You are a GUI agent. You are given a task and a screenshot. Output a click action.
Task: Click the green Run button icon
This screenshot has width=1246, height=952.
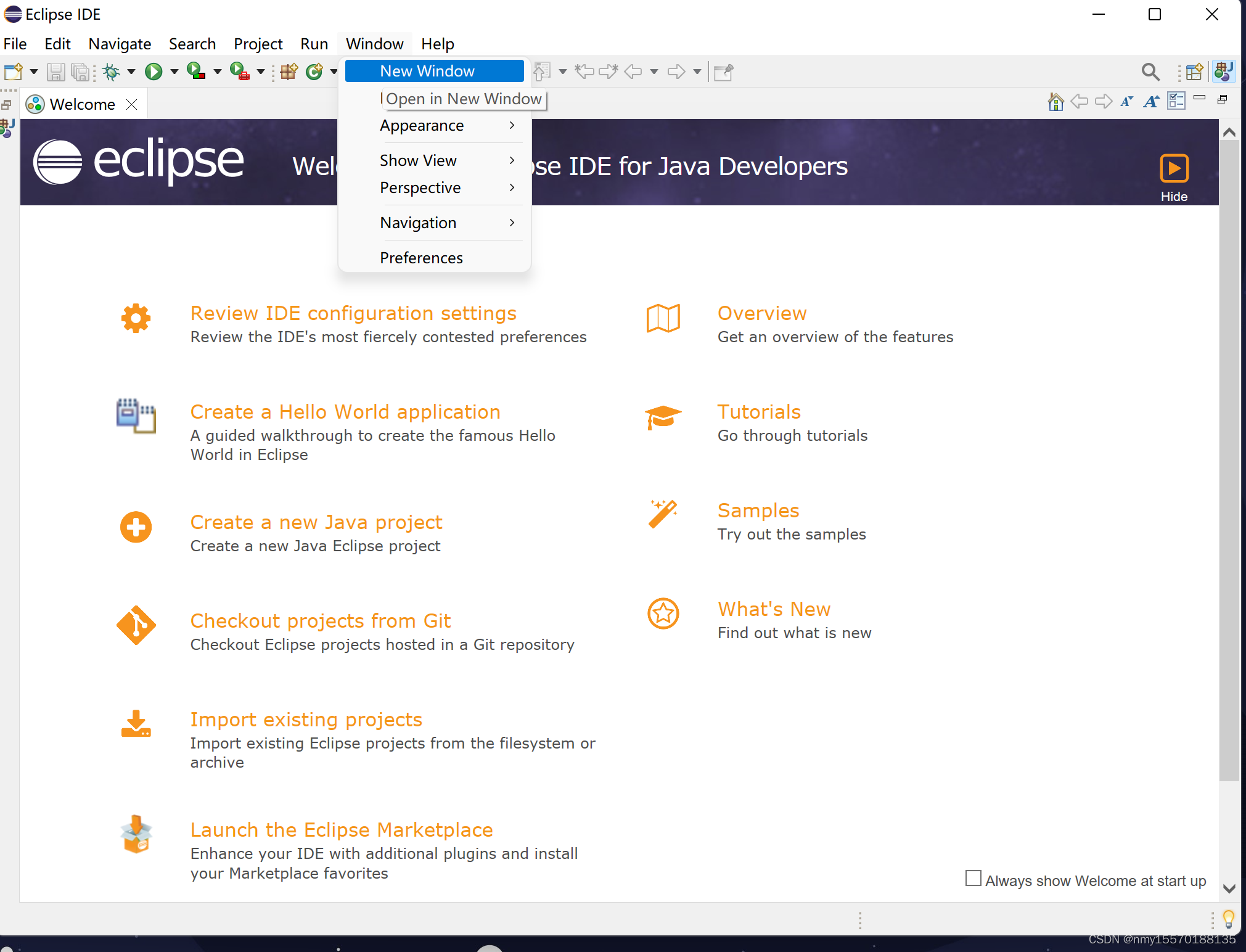coord(153,72)
